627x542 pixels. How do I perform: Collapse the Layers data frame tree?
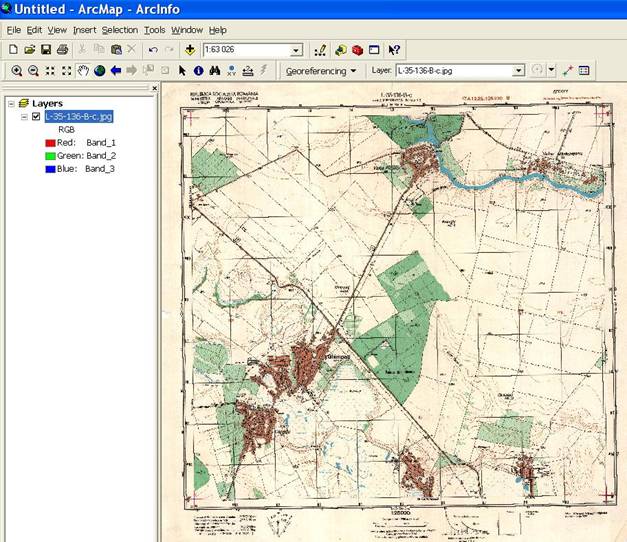pyautogui.click(x=10, y=103)
